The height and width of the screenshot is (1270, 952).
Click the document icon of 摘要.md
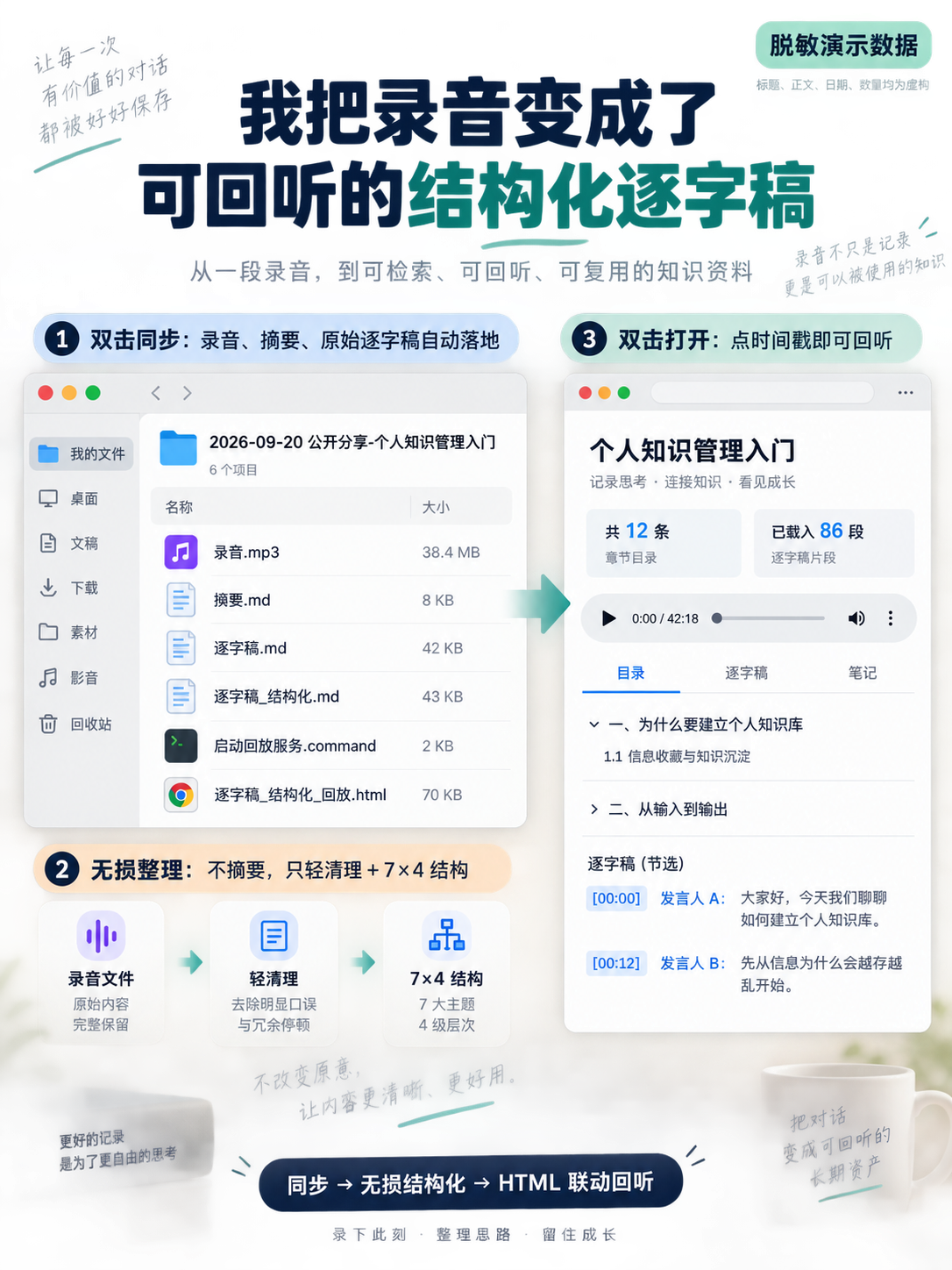click(x=181, y=600)
